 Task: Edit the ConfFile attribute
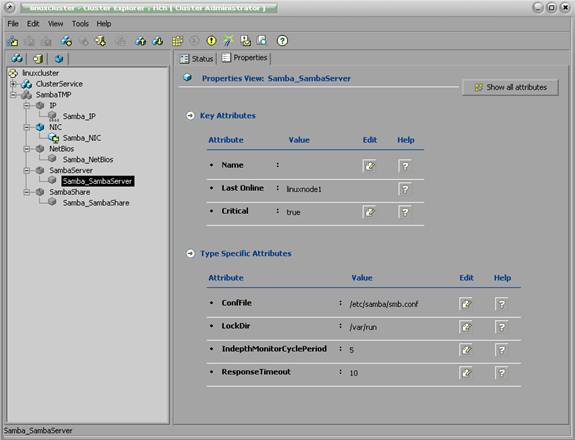pos(466,304)
